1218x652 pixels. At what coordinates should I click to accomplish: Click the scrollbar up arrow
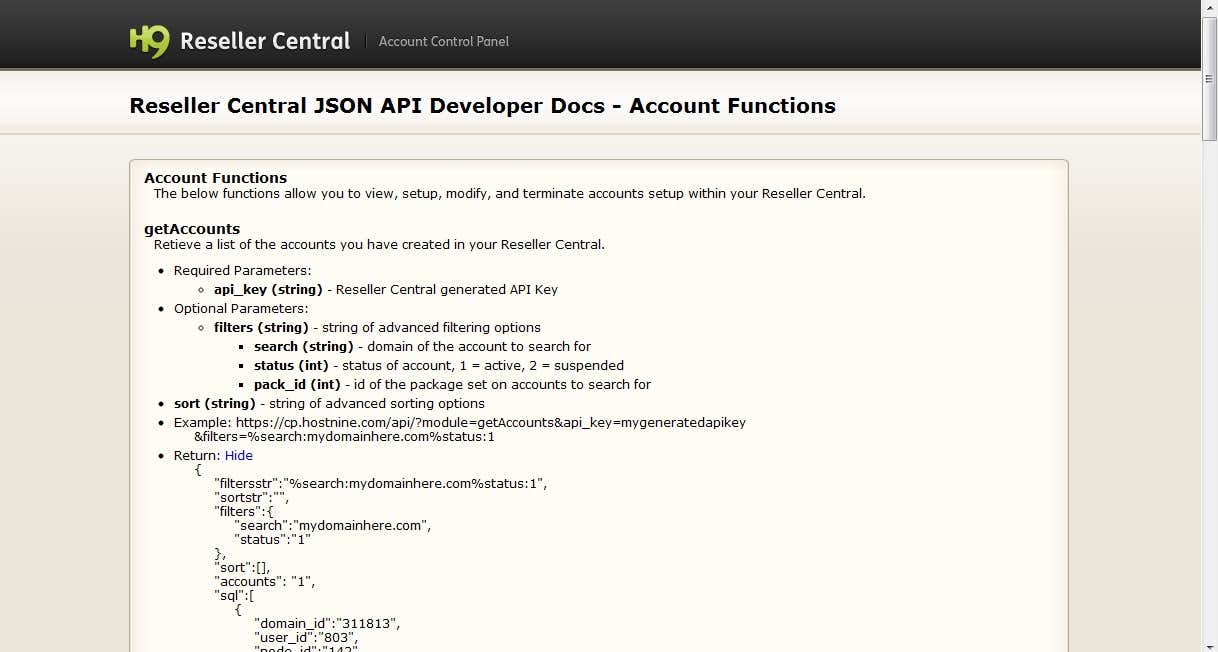pos(1209,7)
